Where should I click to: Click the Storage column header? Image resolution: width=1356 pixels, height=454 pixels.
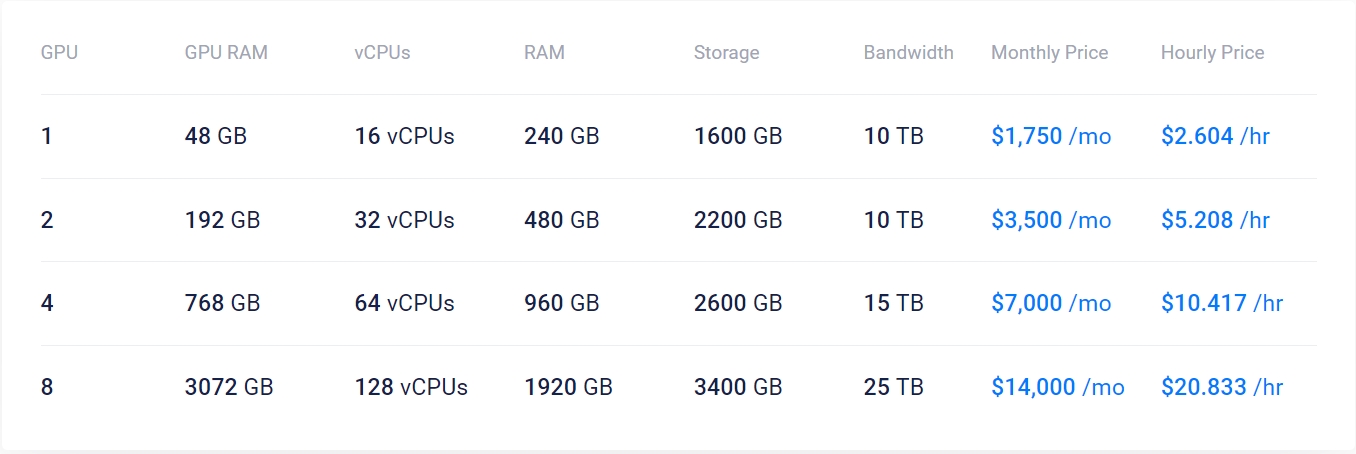coord(726,53)
